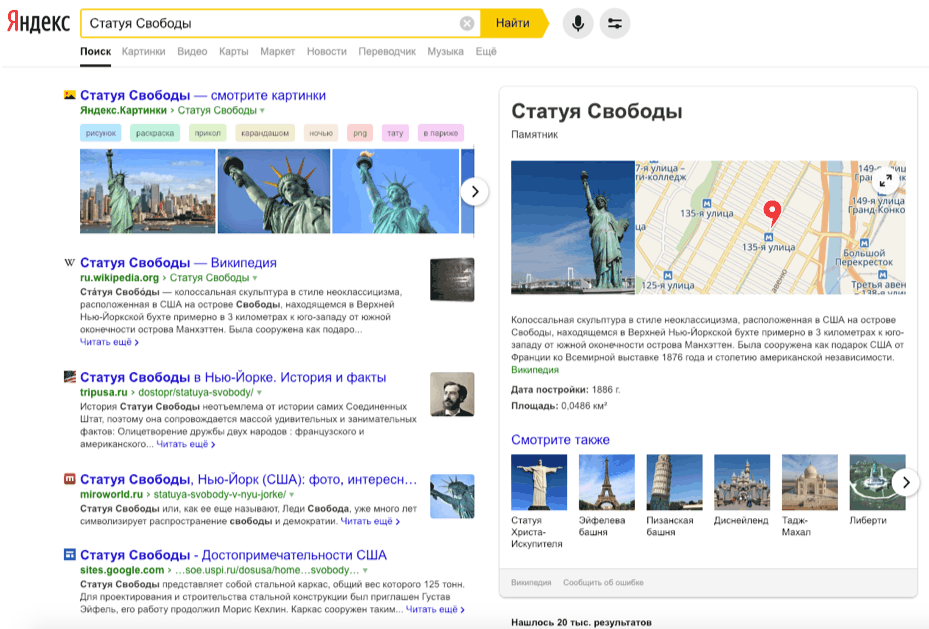Enable the png image filter
Image resolution: width=929 pixels, height=629 pixels.
coord(358,132)
